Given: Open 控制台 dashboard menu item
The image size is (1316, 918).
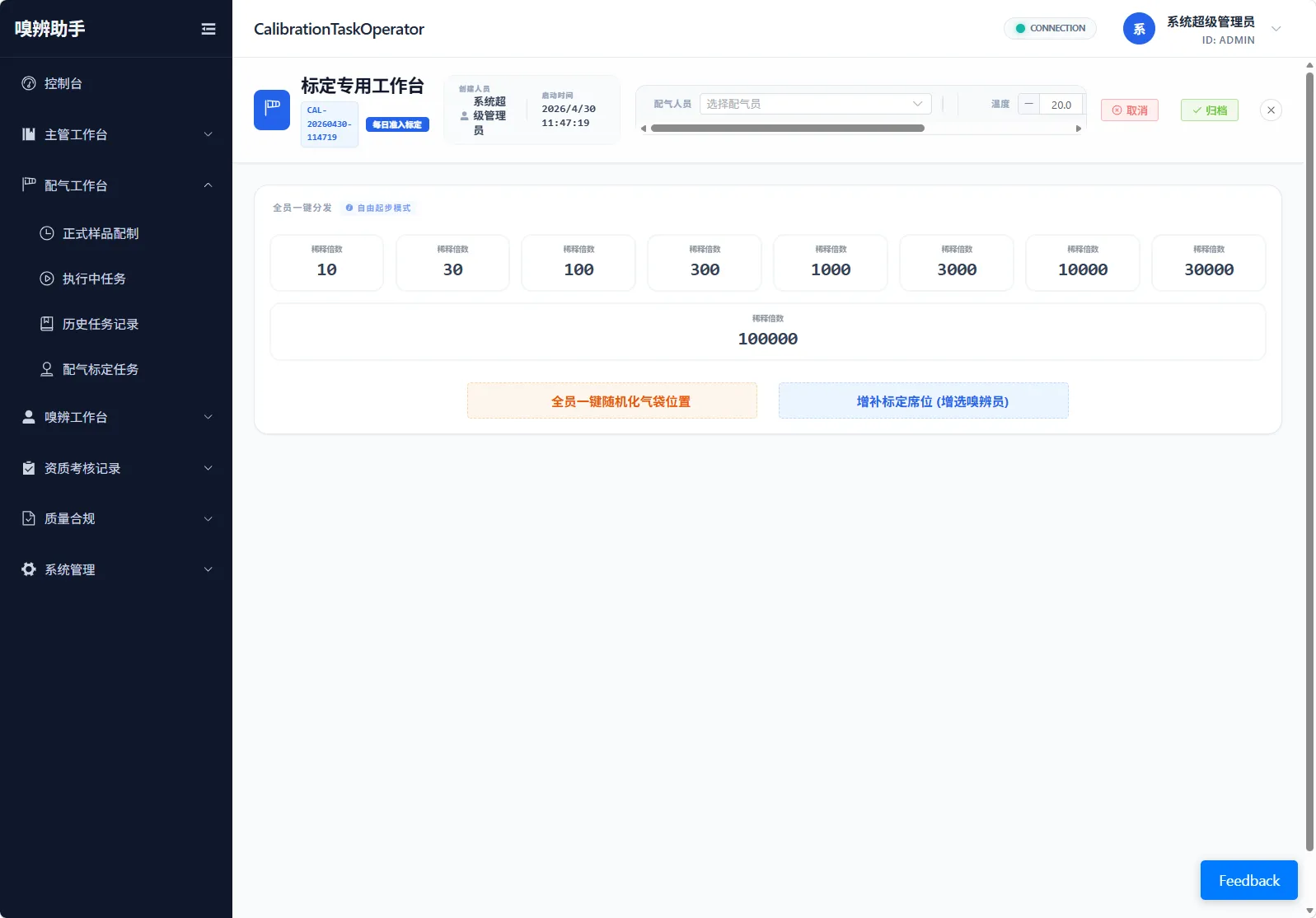Looking at the screenshot, I should coord(116,83).
